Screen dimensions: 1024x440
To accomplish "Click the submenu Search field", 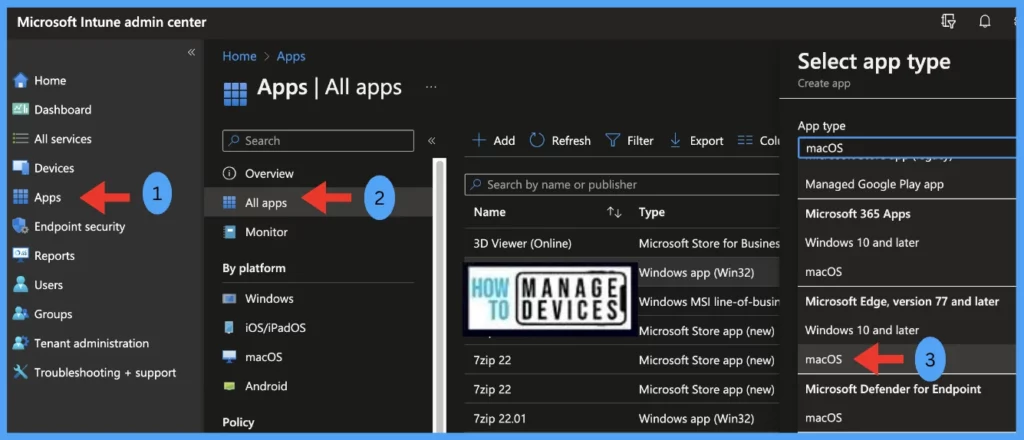I will (x=318, y=140).
